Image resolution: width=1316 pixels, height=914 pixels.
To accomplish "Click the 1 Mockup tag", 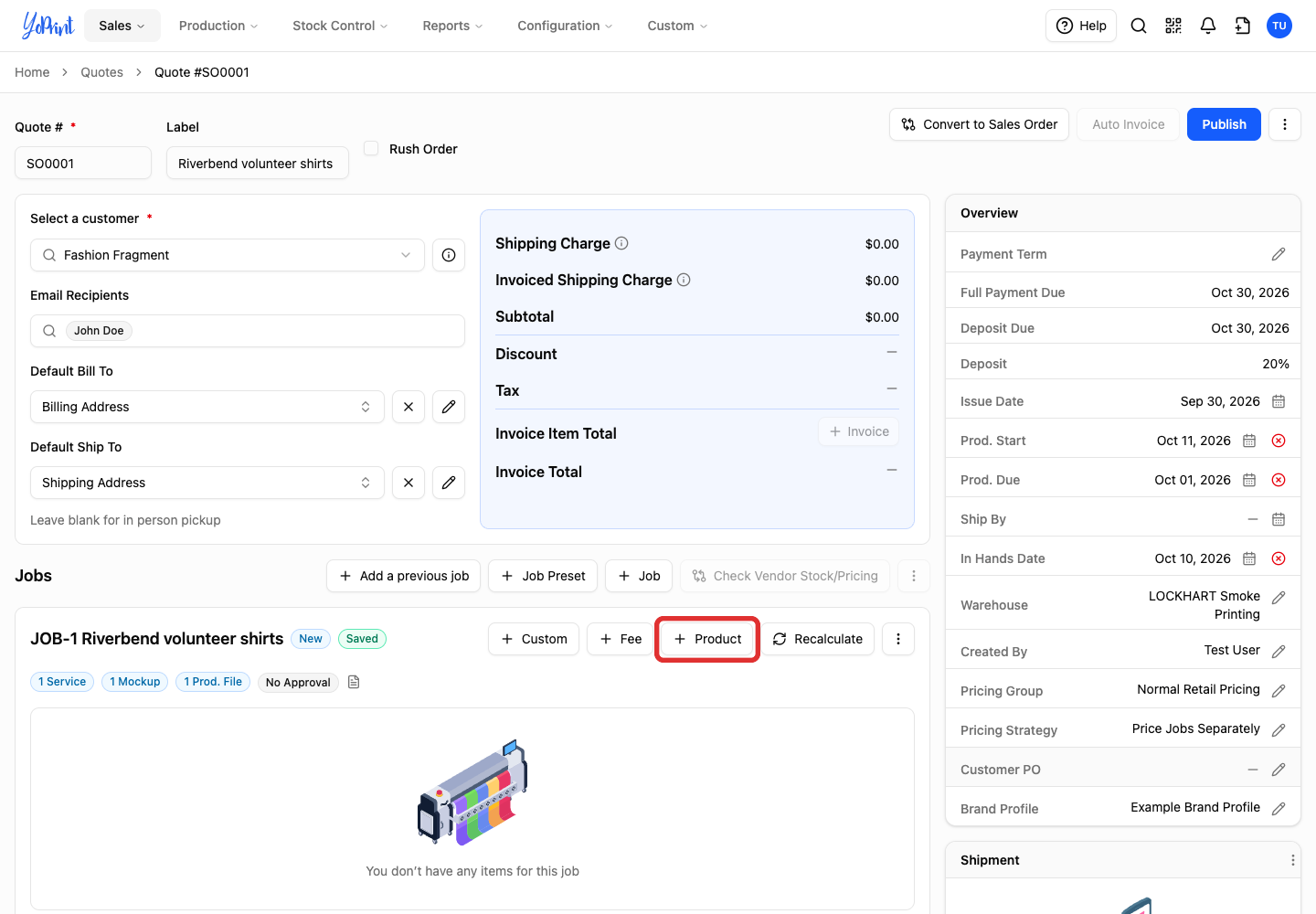I will point(135,682).
